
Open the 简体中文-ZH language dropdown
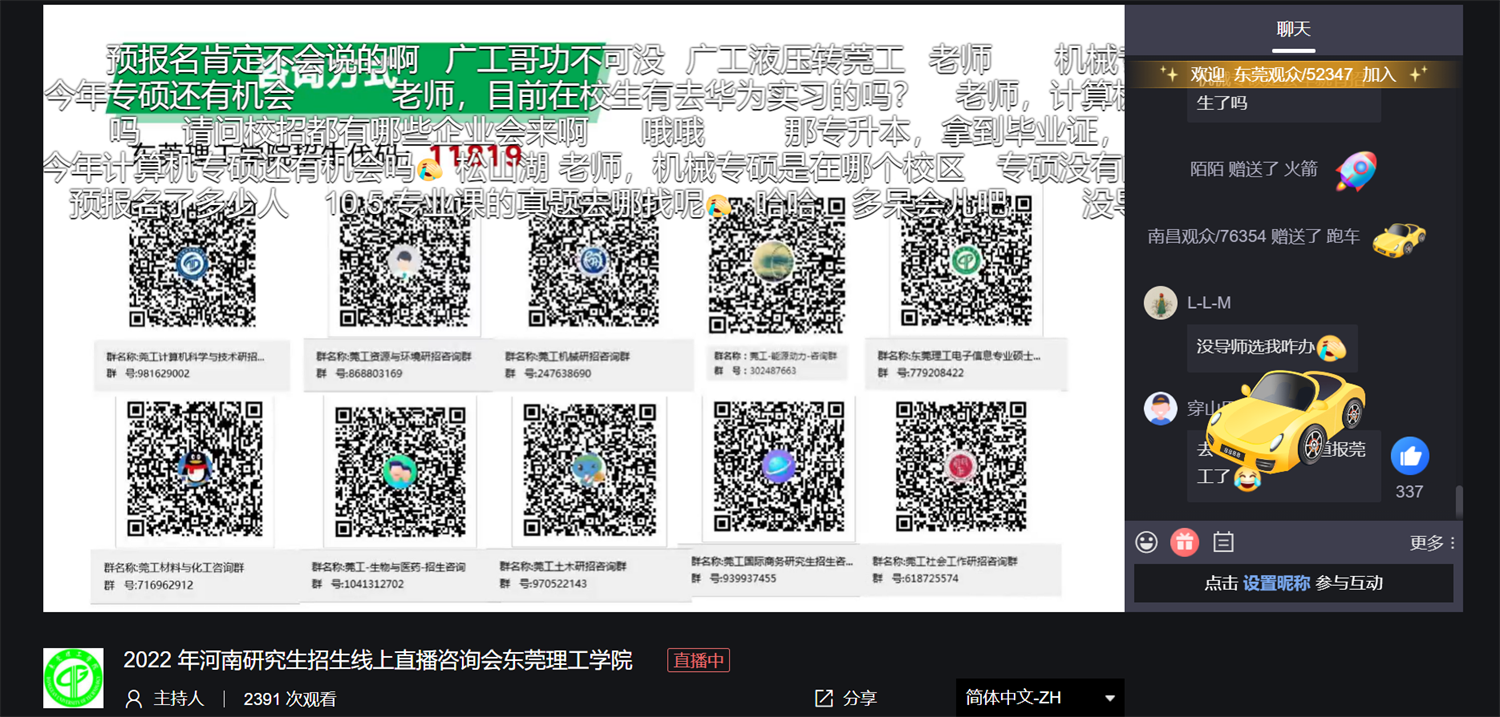[1039, 698]
